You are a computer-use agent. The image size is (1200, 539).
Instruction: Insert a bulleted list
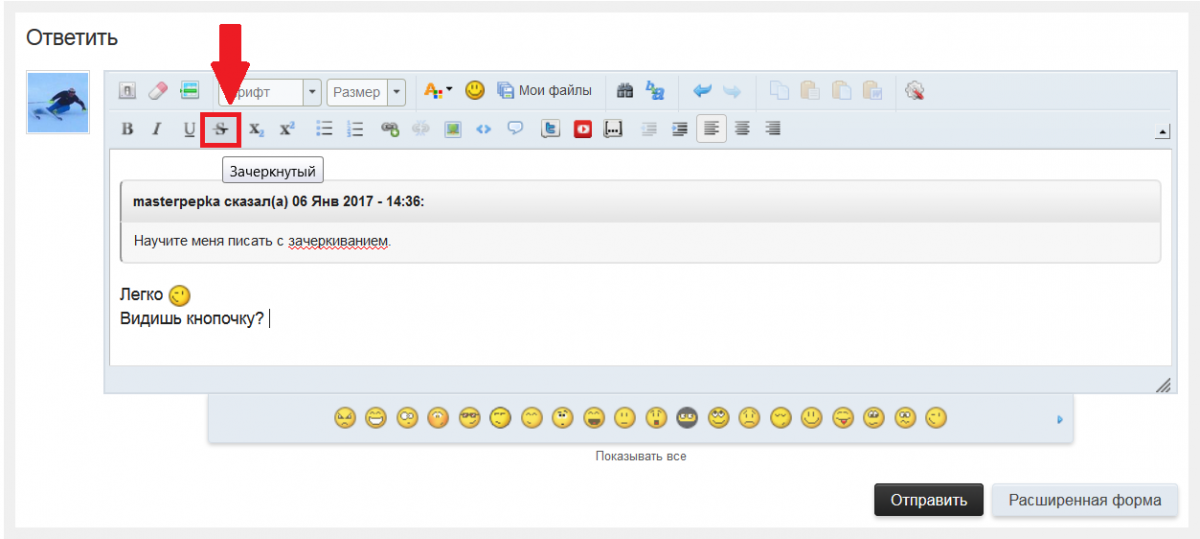[x=324, y=129]
